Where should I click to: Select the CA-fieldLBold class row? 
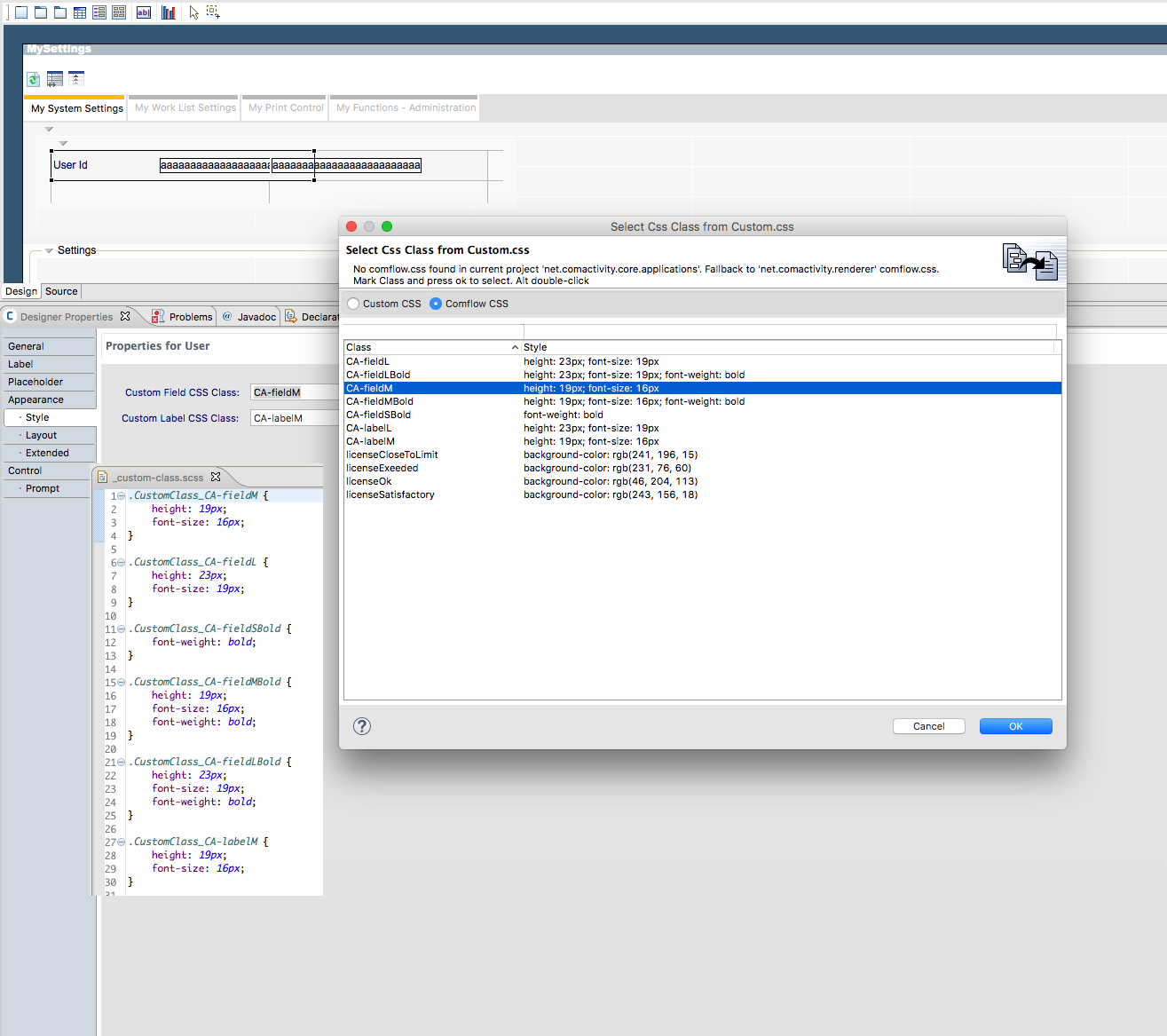pos(703,375)
